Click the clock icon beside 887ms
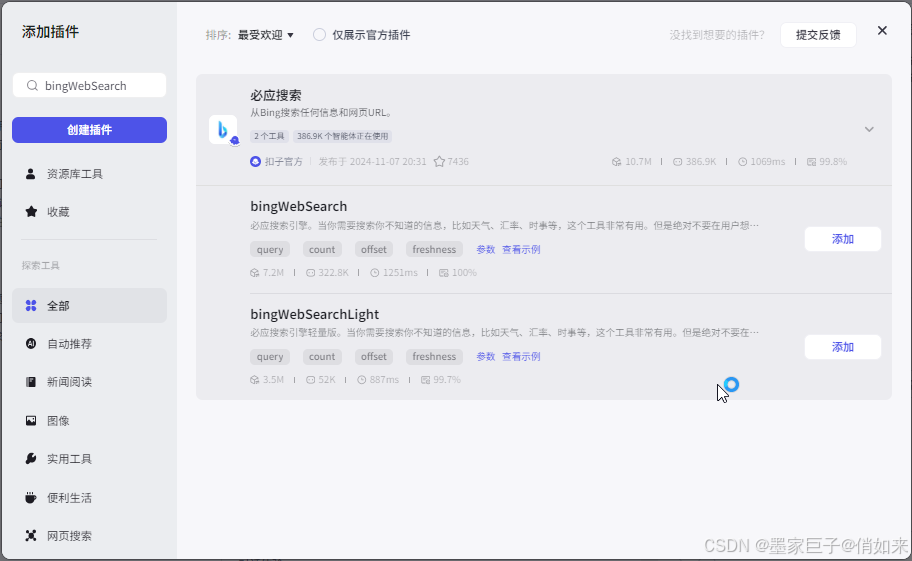 [362, 380]
